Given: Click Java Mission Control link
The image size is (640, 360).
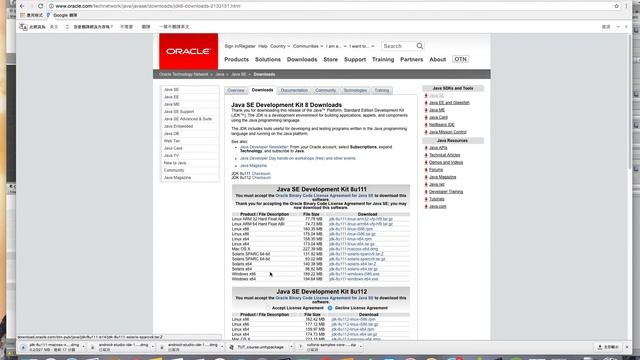Looking at the screenshot, I should click(447, 132).
